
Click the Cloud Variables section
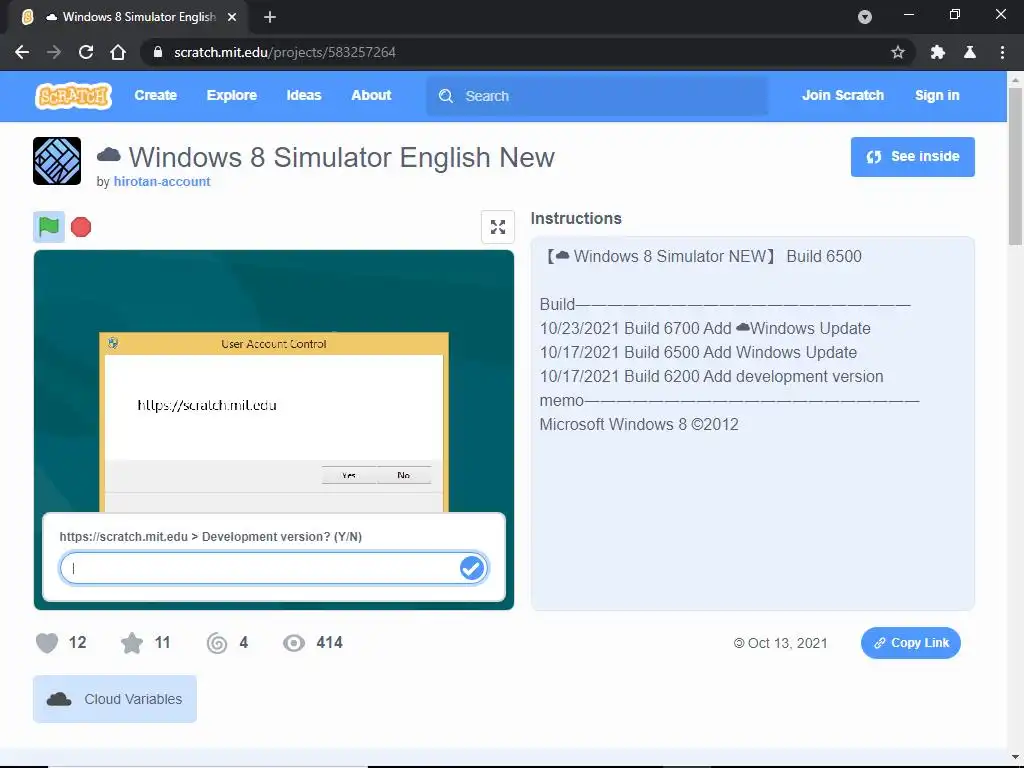click(115, 699)
